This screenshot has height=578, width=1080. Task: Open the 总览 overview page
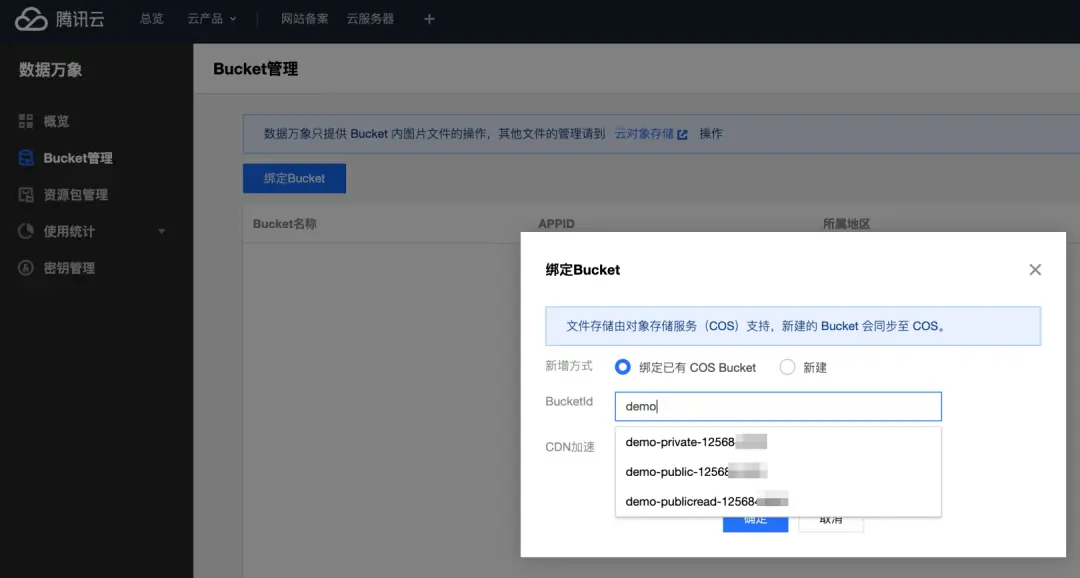point(152,19)
